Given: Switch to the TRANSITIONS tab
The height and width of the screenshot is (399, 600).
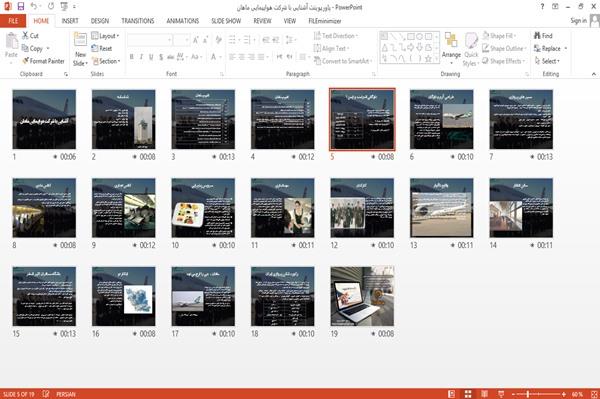Looking at the screenshot, I should [x=138, y=21].
